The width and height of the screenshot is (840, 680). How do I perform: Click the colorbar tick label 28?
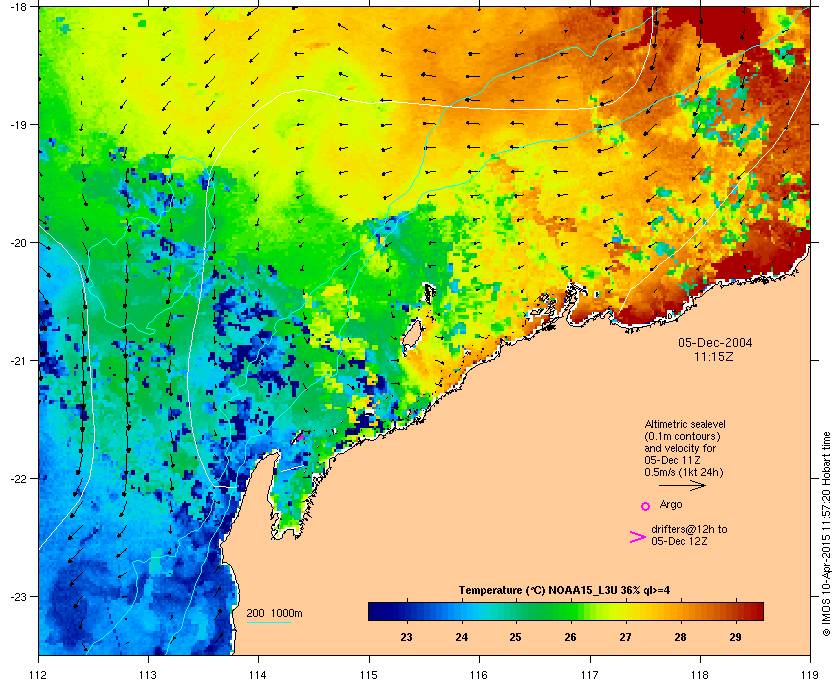[x=680, y=637]
